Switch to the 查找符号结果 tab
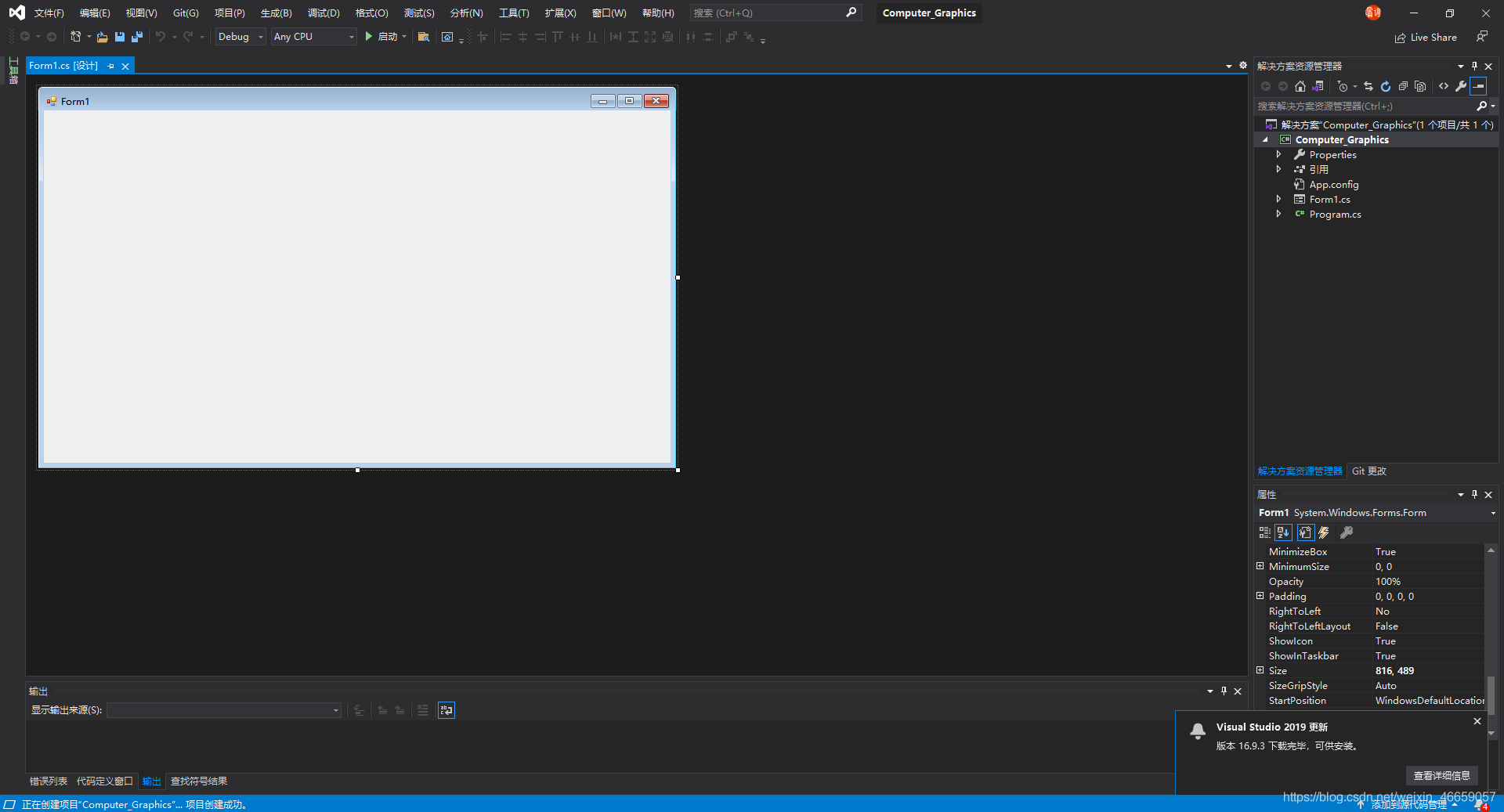The image size is (1504, 812). click(199, 781)
